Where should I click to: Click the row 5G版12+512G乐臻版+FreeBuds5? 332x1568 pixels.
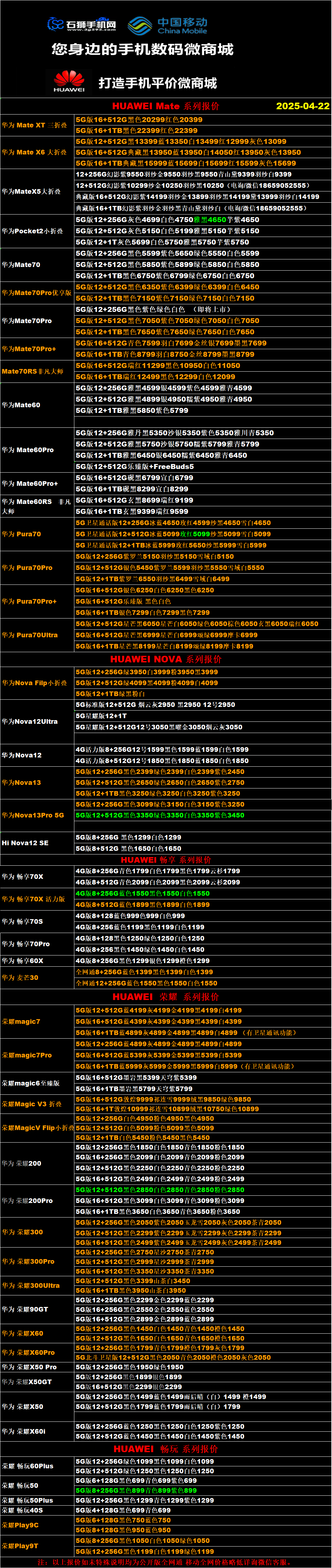point(135,467)
